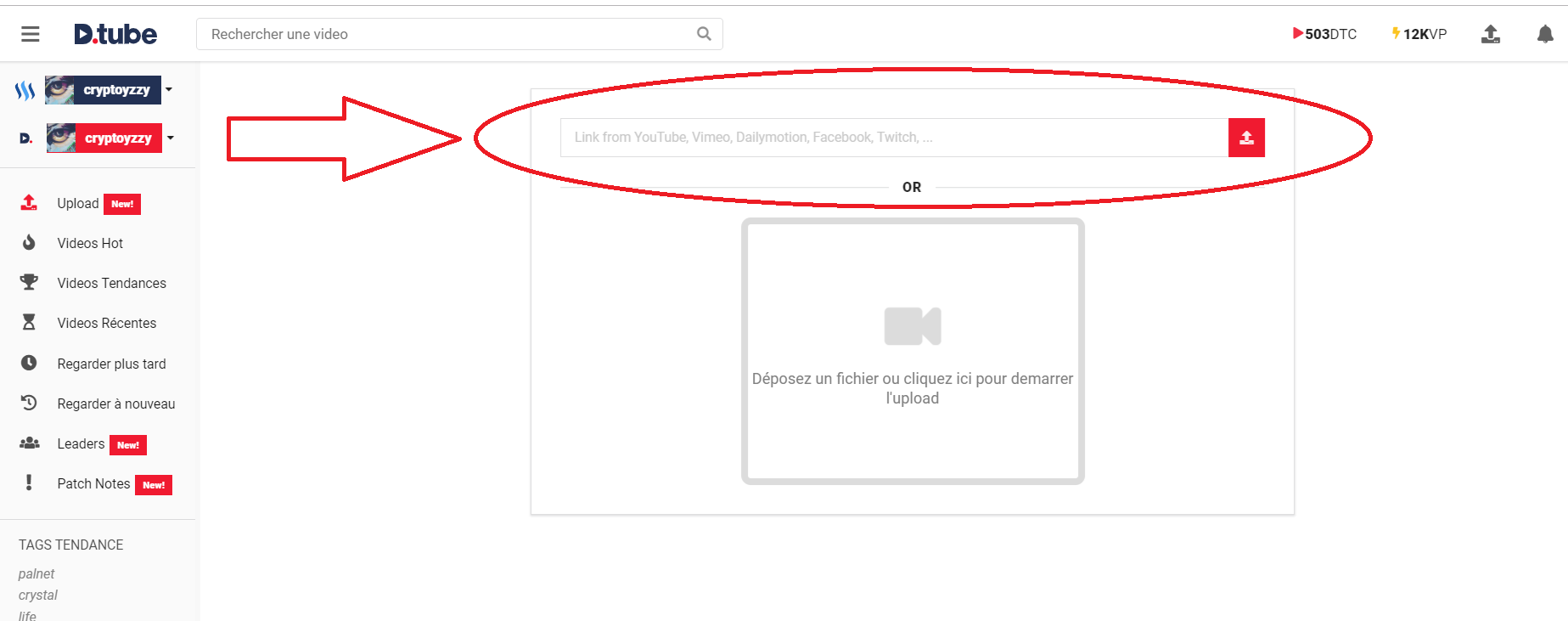Click the New! badge beside Upload
This screenshot has width=1568, height=621.
tap(122, 204)
